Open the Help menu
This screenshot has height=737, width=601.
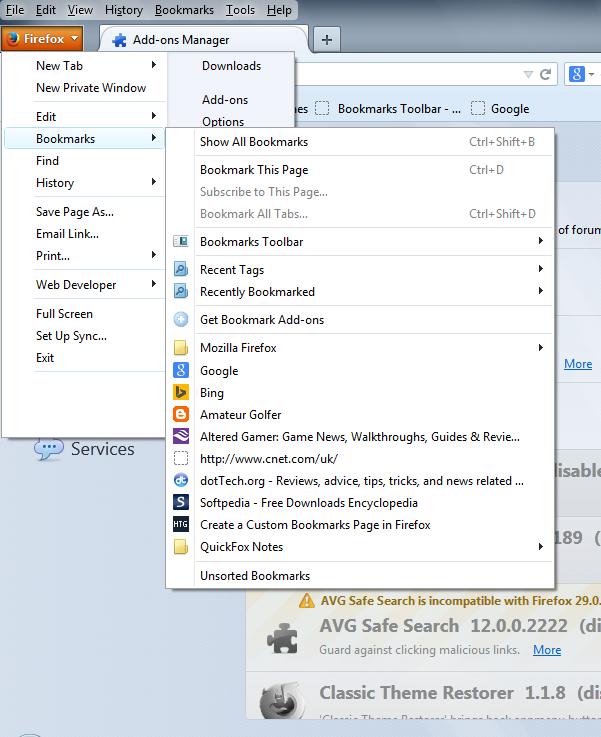pos(279,10)
